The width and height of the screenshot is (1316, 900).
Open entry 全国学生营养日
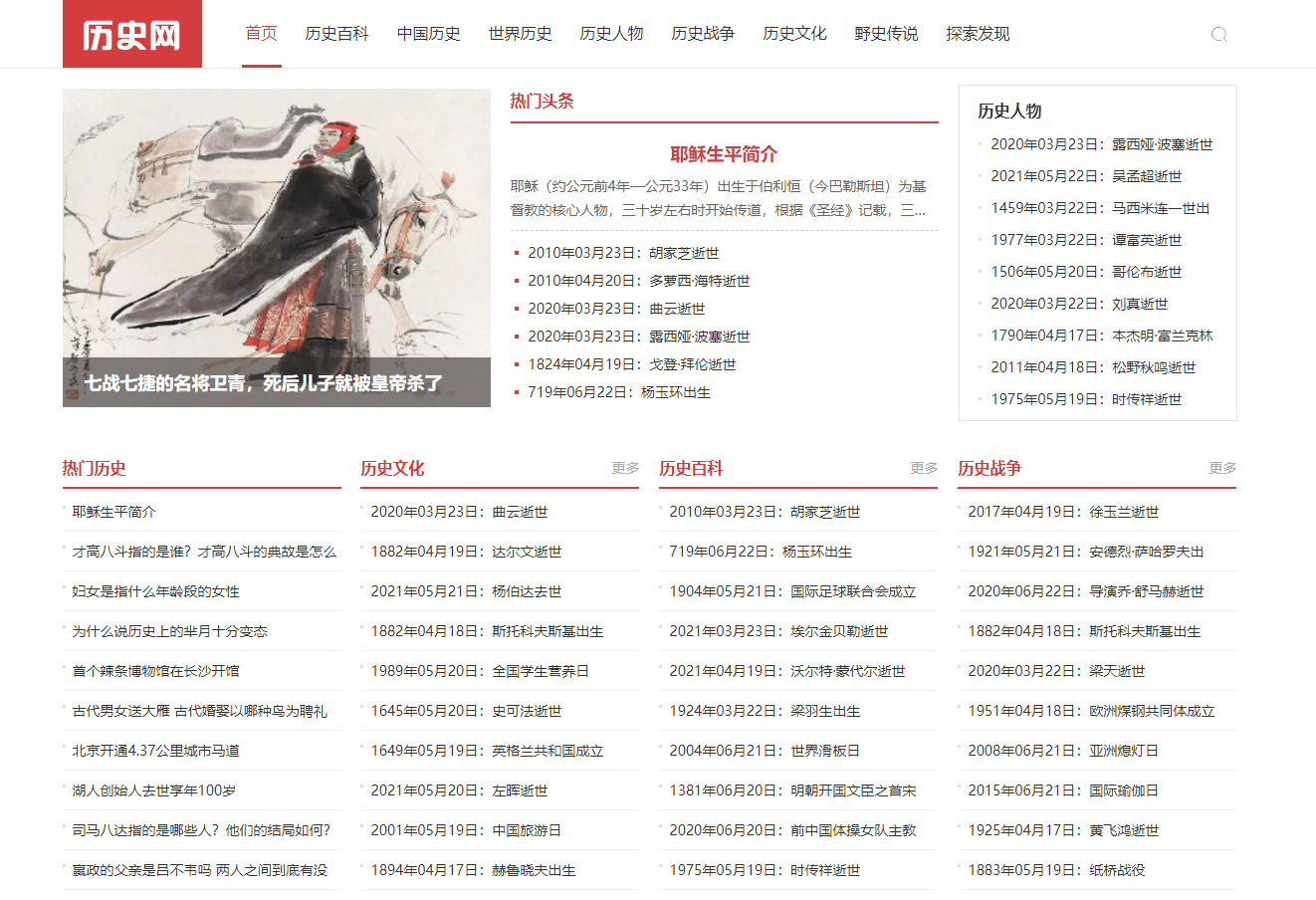[480, 671]
